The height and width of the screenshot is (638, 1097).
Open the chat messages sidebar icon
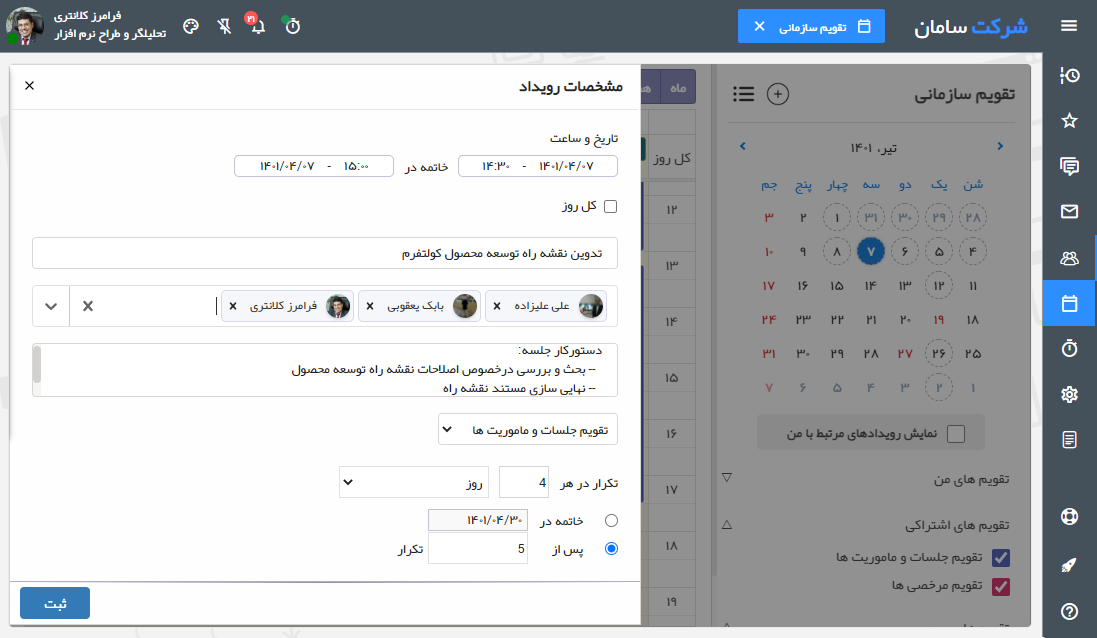point(1069,166)
